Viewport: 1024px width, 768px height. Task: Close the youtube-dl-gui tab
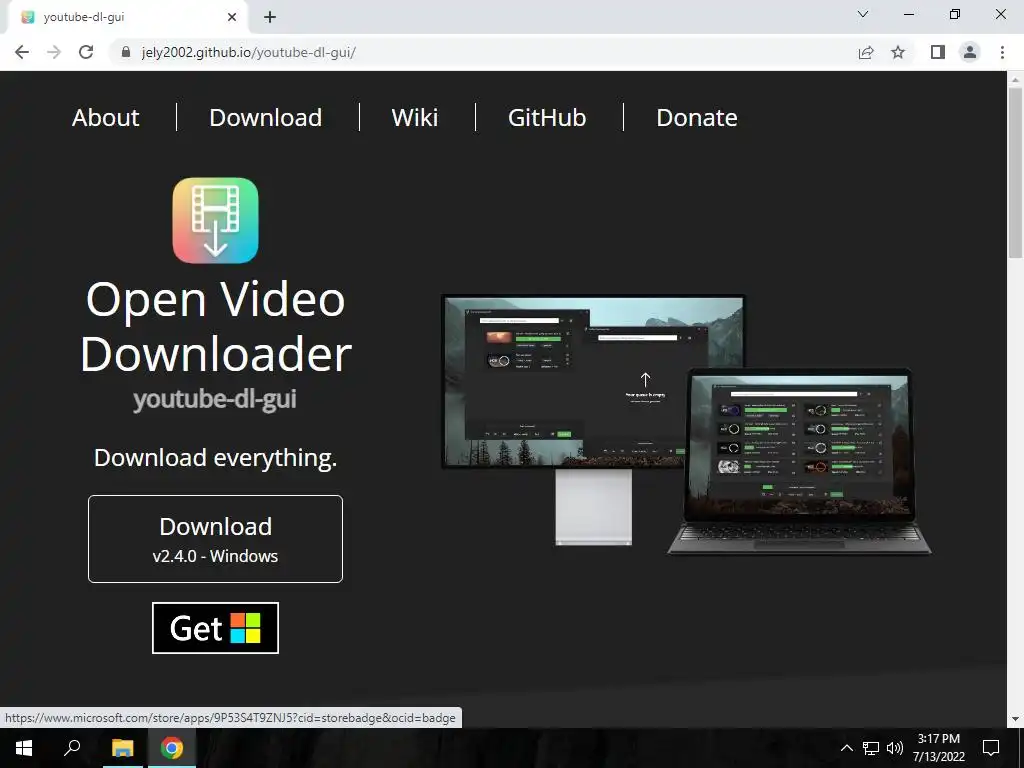(232, 17)
